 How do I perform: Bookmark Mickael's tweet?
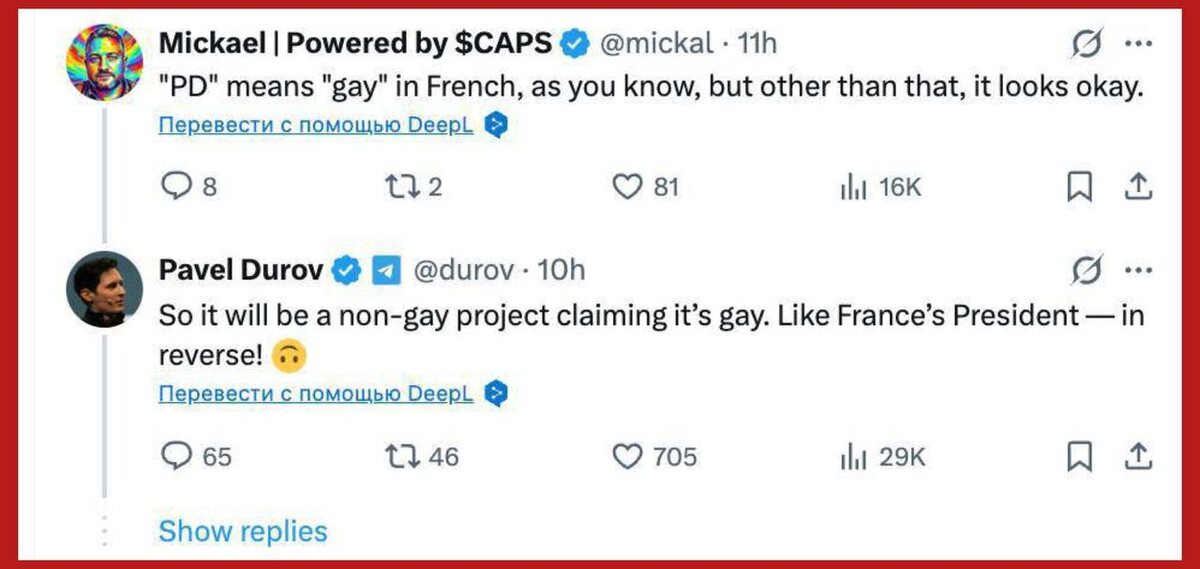coord(1079,187)
